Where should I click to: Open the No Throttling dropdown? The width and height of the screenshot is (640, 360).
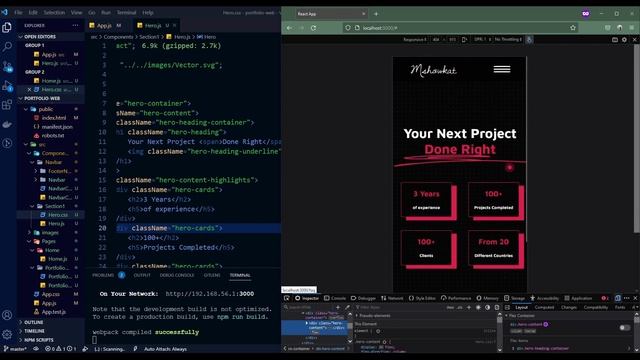508,40
